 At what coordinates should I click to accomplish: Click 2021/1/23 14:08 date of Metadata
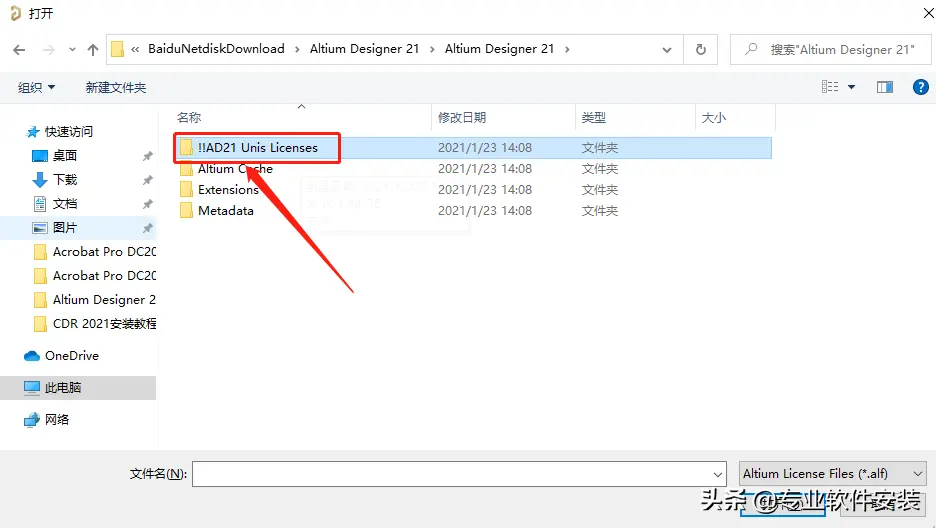click(x=485, y=211)
